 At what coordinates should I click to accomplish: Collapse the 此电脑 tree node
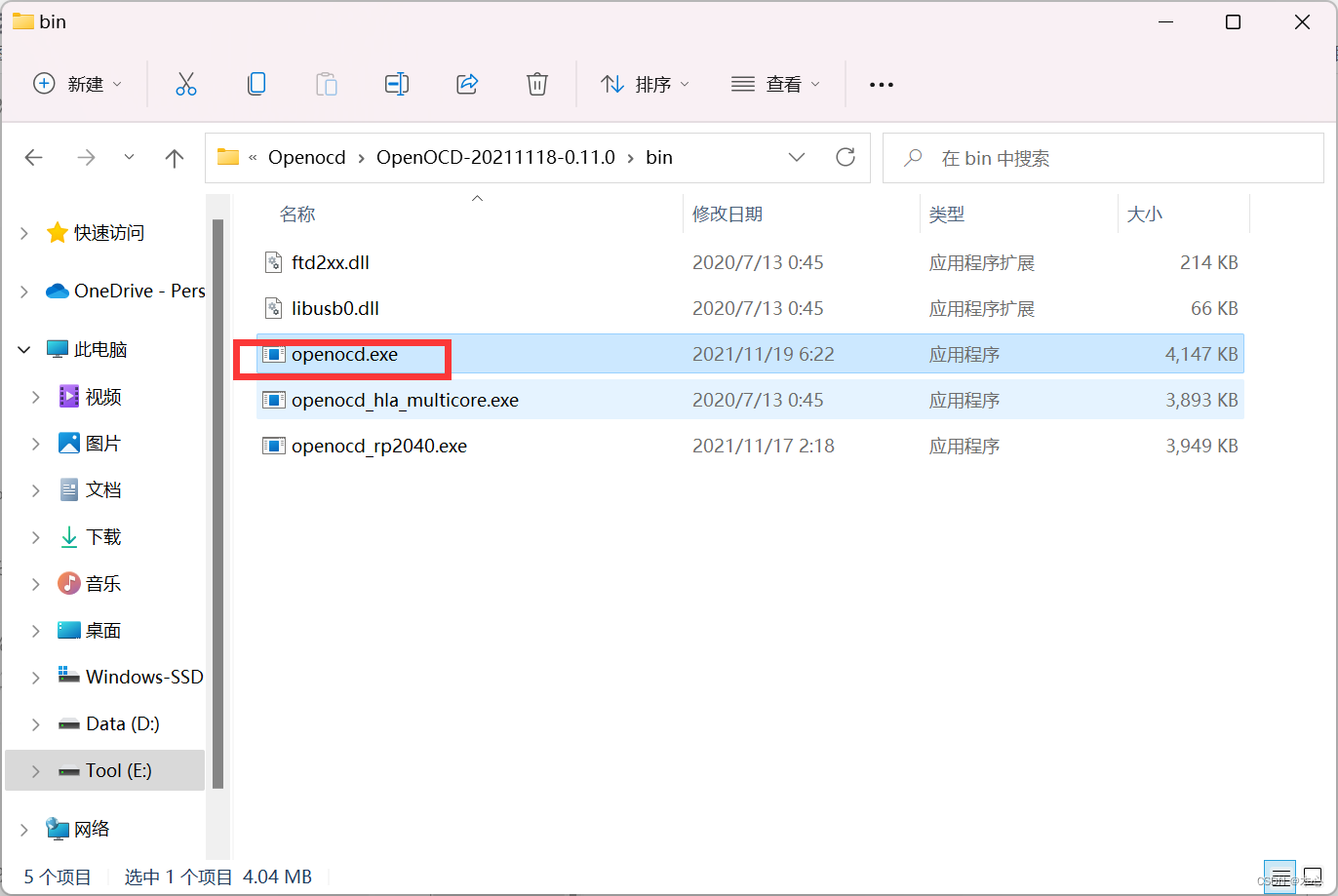pyautogui.click(x=24, y=349)
